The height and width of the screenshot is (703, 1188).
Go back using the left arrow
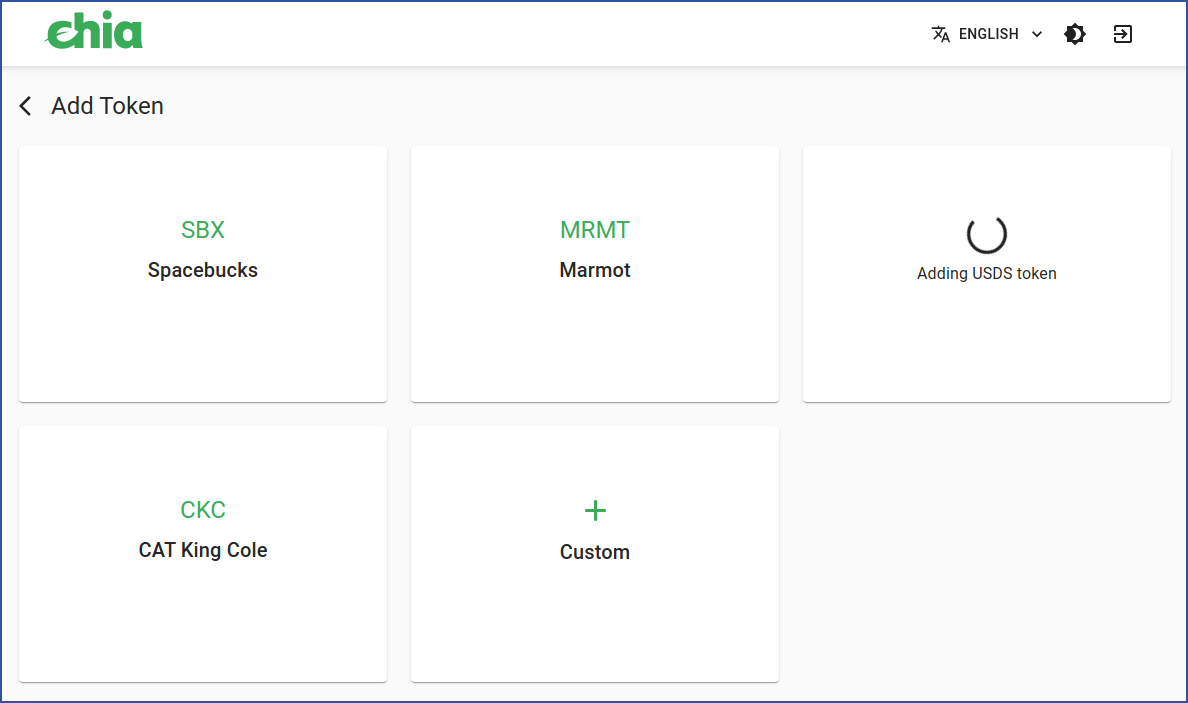click(x=26, y=106)
